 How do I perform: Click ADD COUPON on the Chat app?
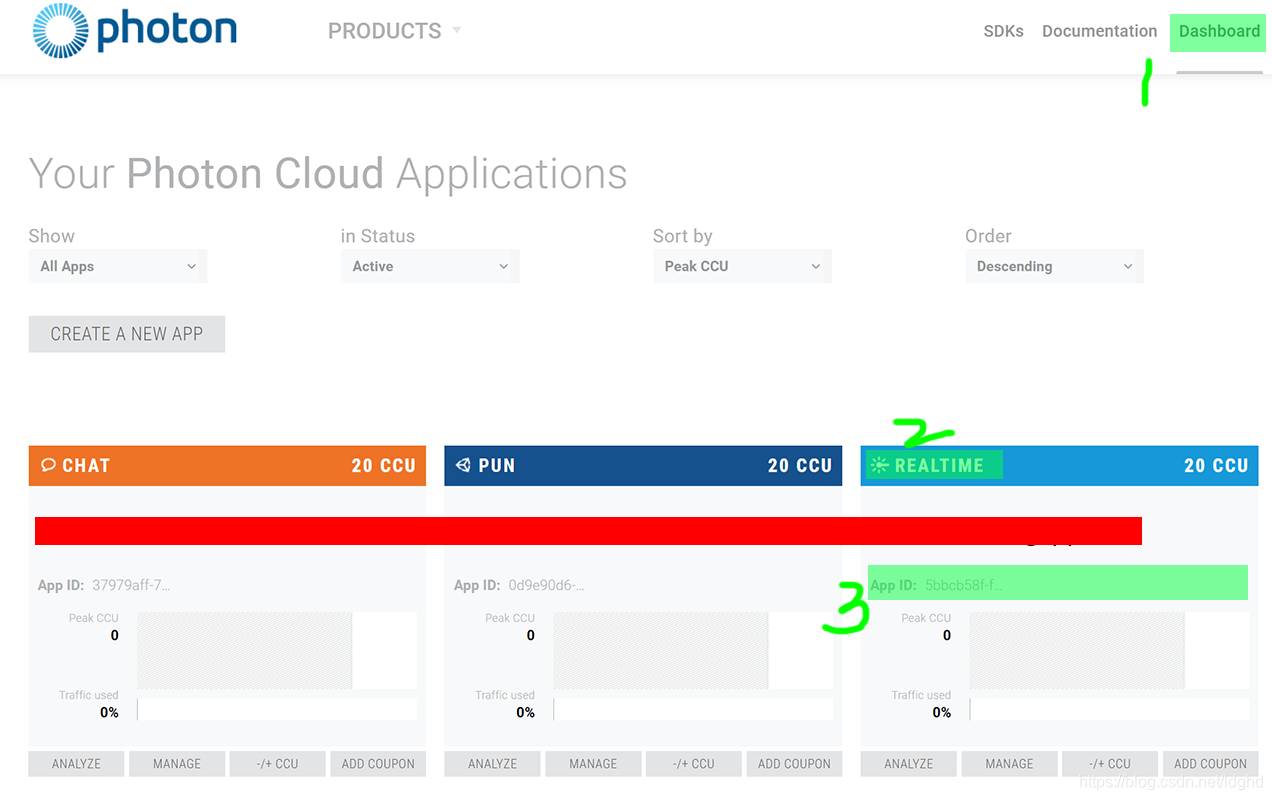378,763
